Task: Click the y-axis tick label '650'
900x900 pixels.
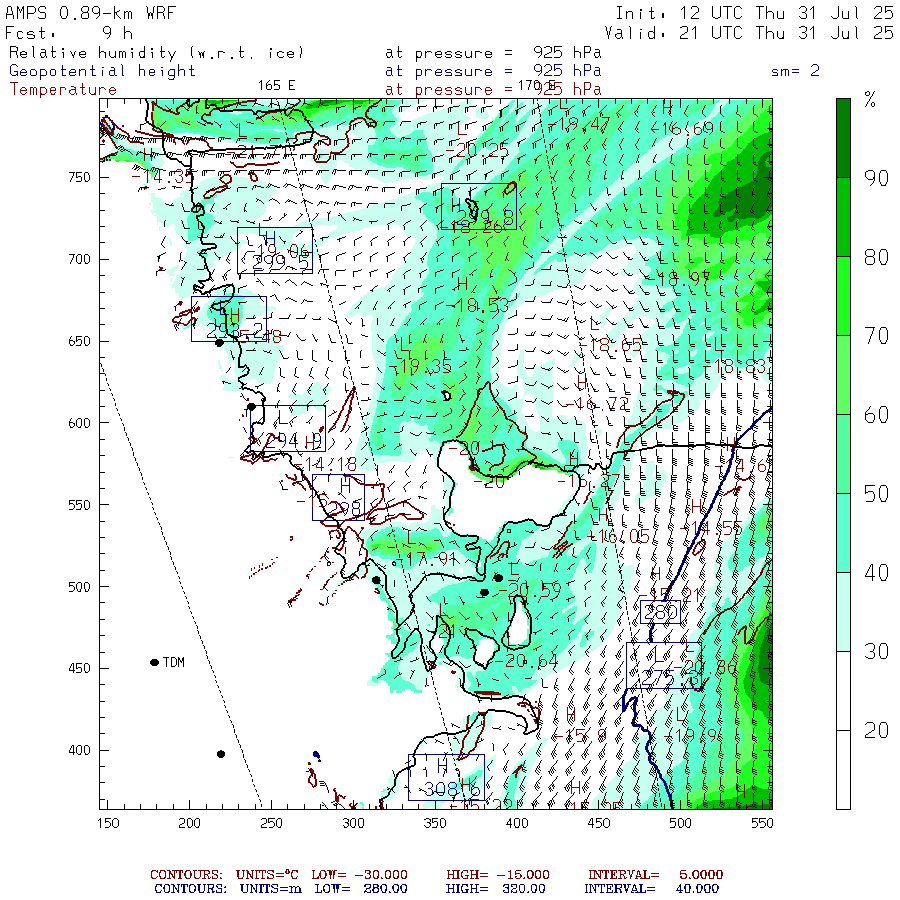Action: [79, 341]
